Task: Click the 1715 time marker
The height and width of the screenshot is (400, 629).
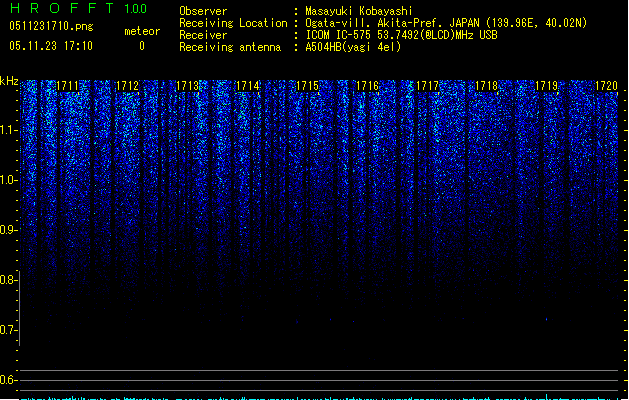Action: tap(307, 86)
